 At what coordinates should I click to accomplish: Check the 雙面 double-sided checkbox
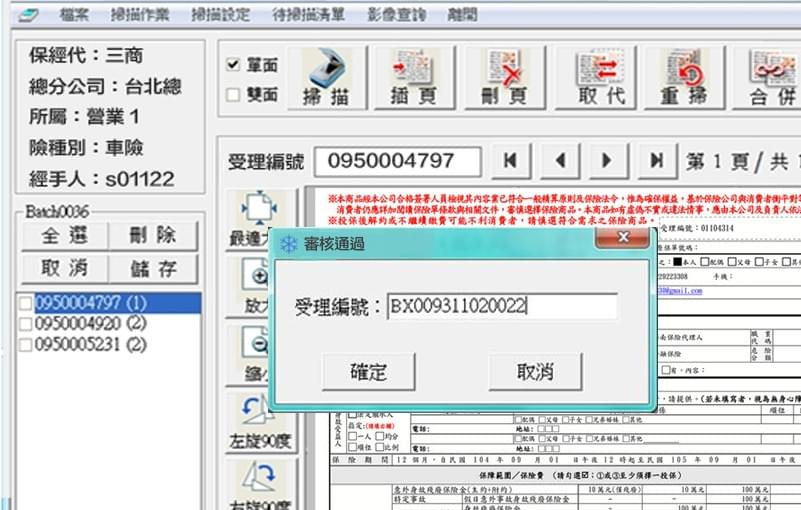(233, 95)
